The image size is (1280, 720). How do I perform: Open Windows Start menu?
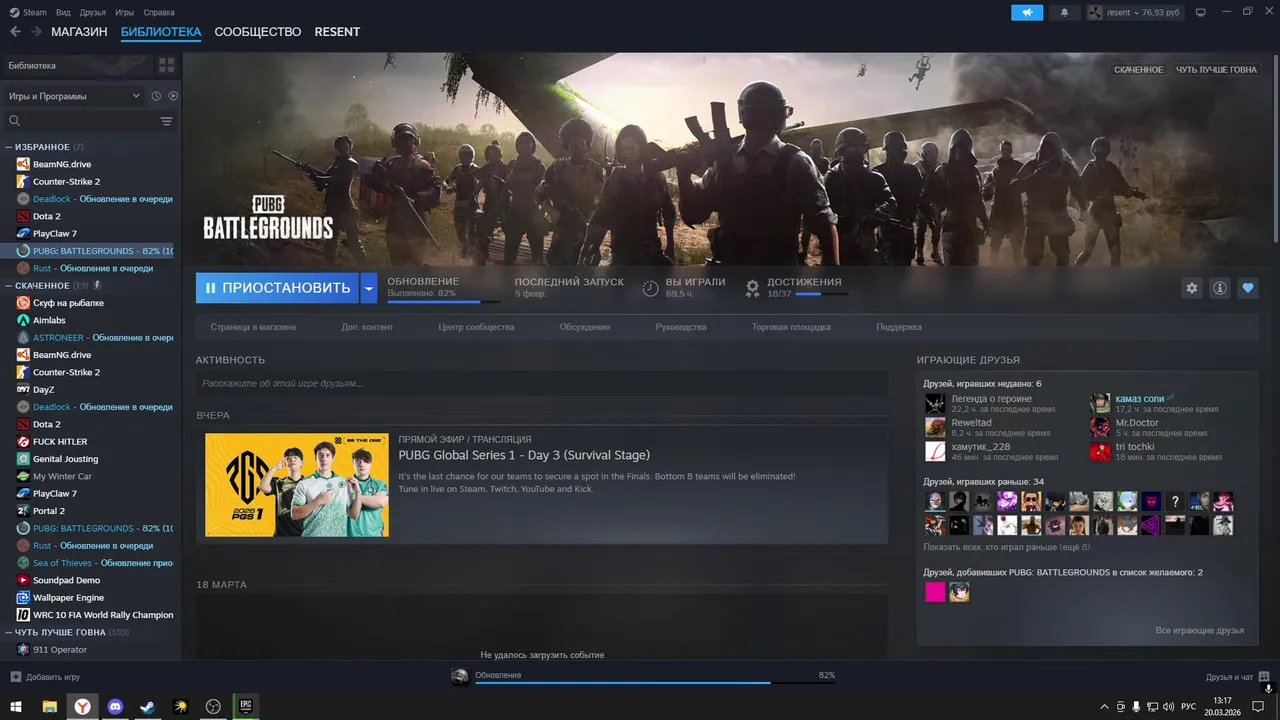(16, 706)
